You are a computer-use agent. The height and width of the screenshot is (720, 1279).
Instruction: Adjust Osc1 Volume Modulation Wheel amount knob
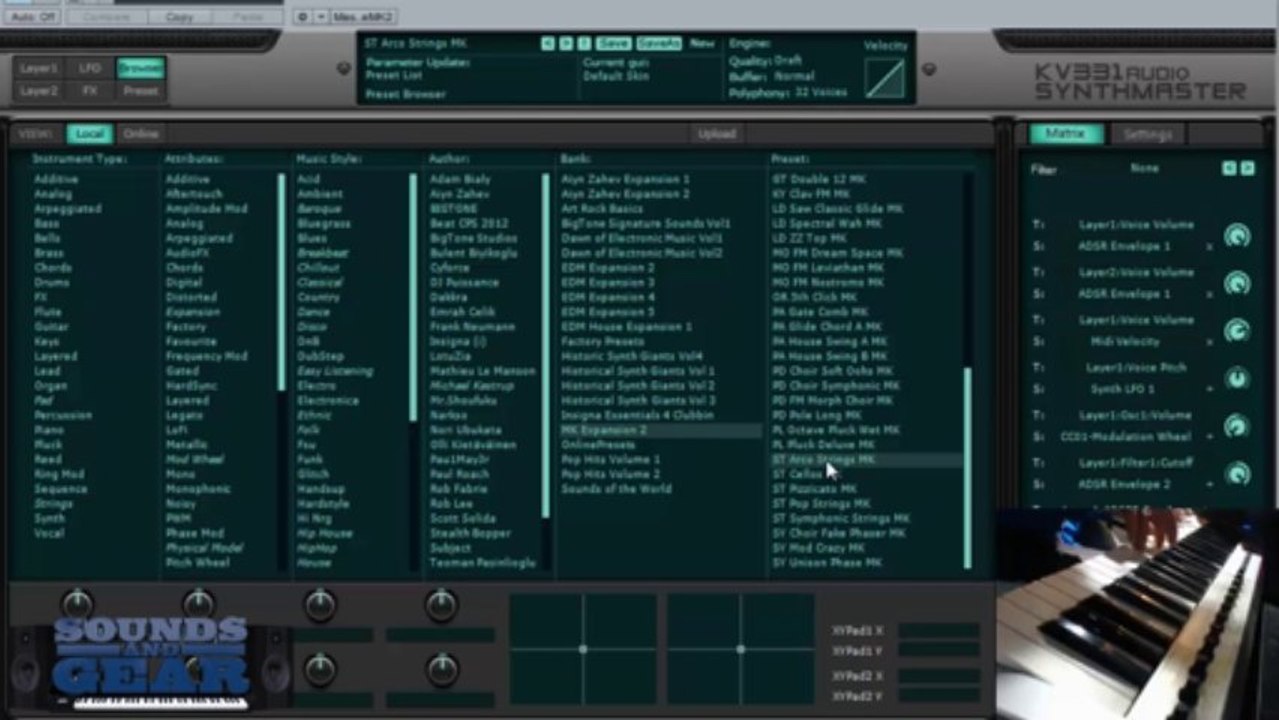[1237, 426]
